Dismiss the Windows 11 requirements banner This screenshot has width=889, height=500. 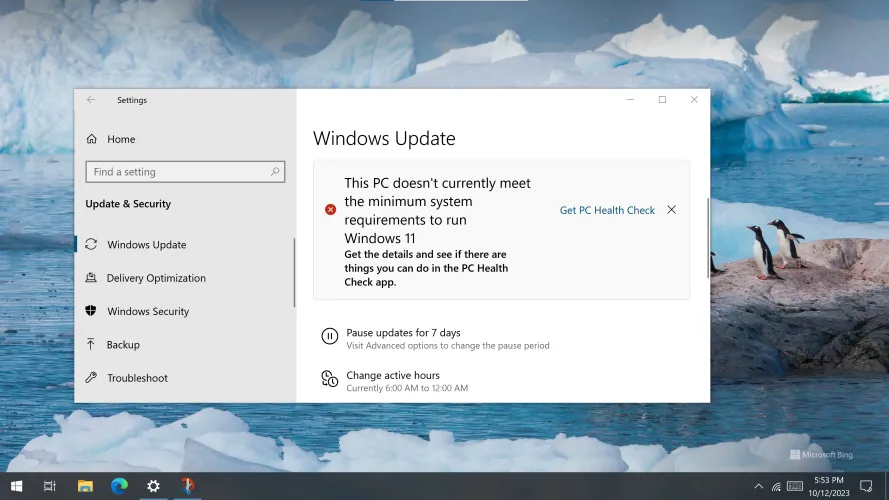(671, 210)
